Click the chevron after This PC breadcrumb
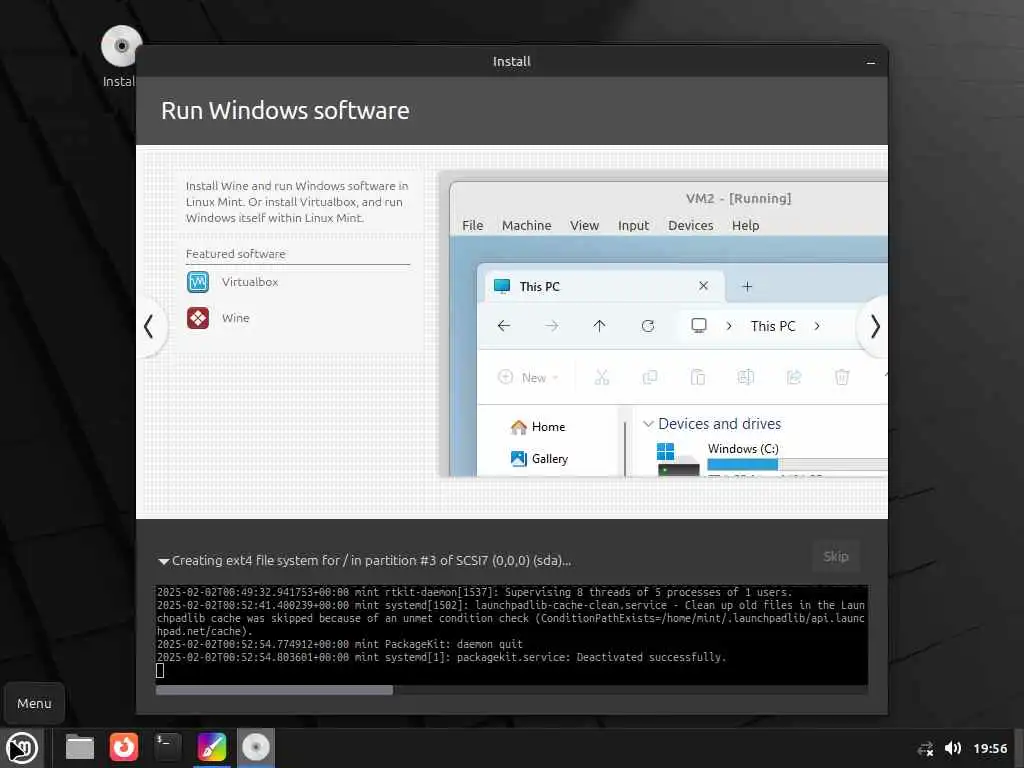Image resolution: width=1024 pixels, height=768 pixels. (x=816, y=326)
